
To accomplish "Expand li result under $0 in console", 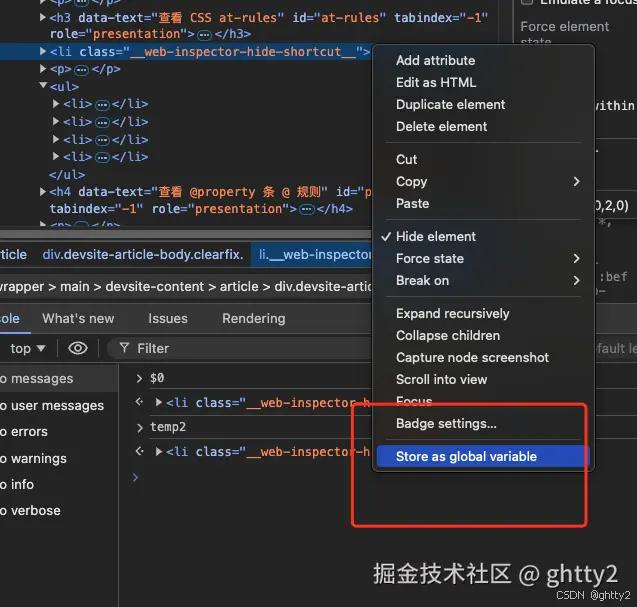I will (159, 402).
